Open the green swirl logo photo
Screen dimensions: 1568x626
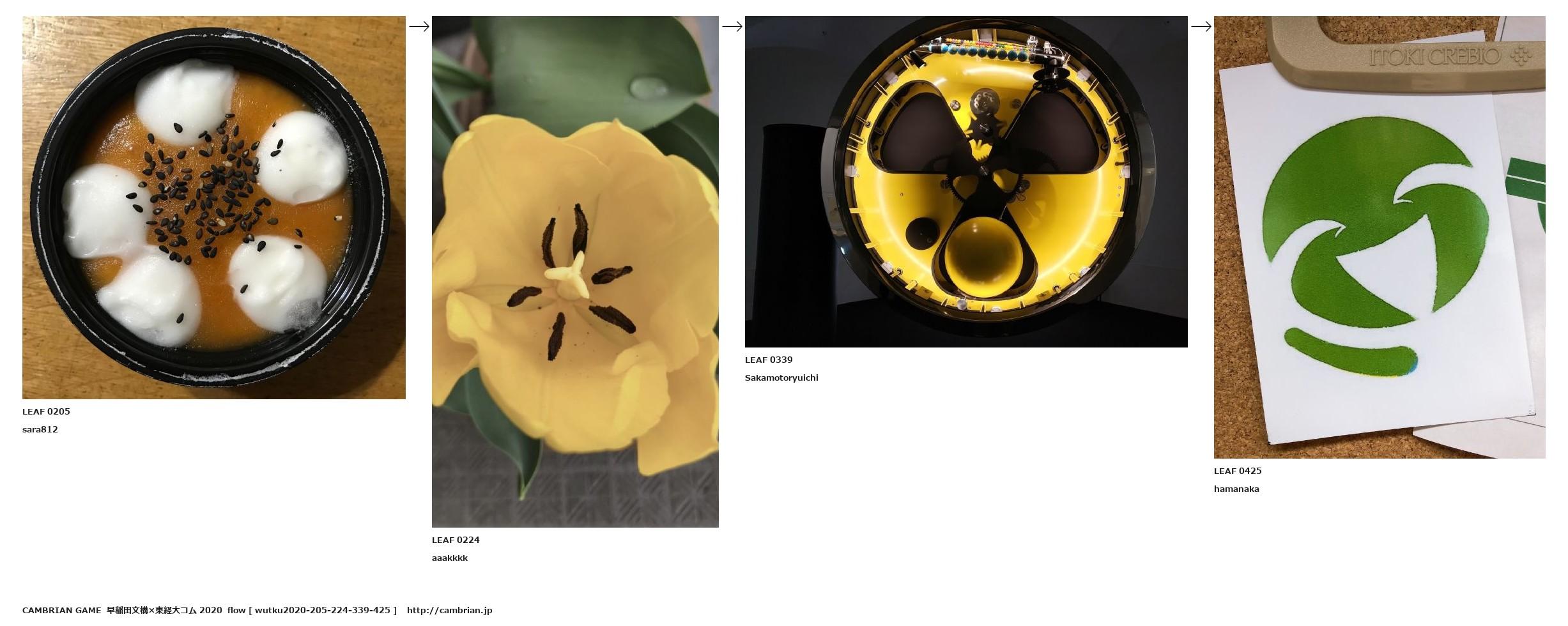(1380, 237)
